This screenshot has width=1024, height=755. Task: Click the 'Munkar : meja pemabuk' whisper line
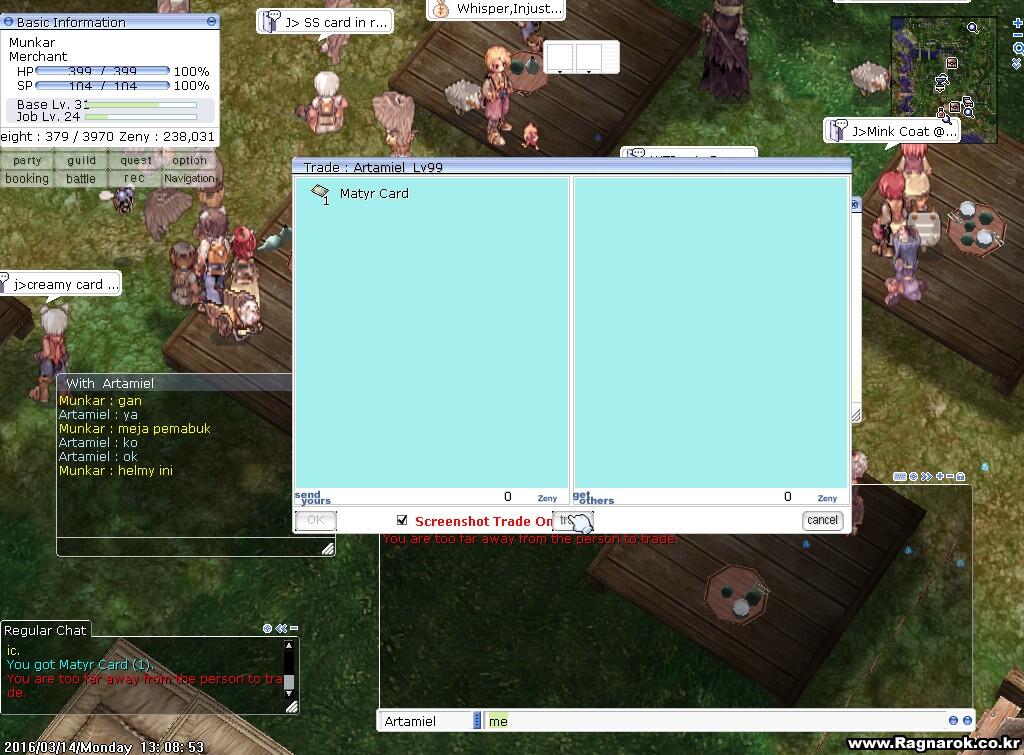135,428
